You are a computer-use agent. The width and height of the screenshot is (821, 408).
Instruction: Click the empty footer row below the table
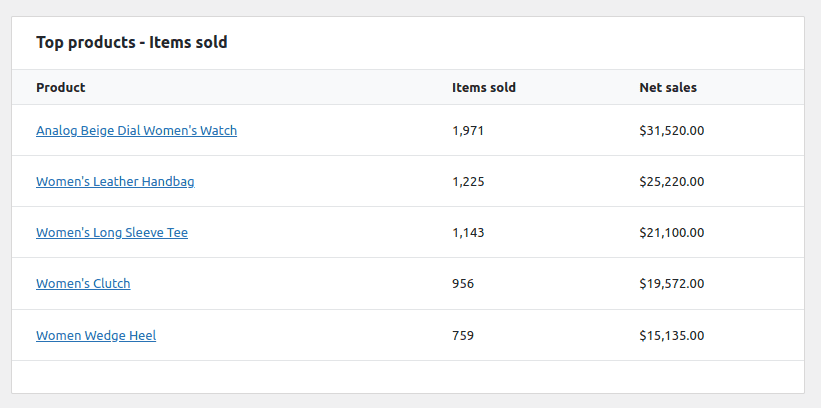[x=408, y=376]
